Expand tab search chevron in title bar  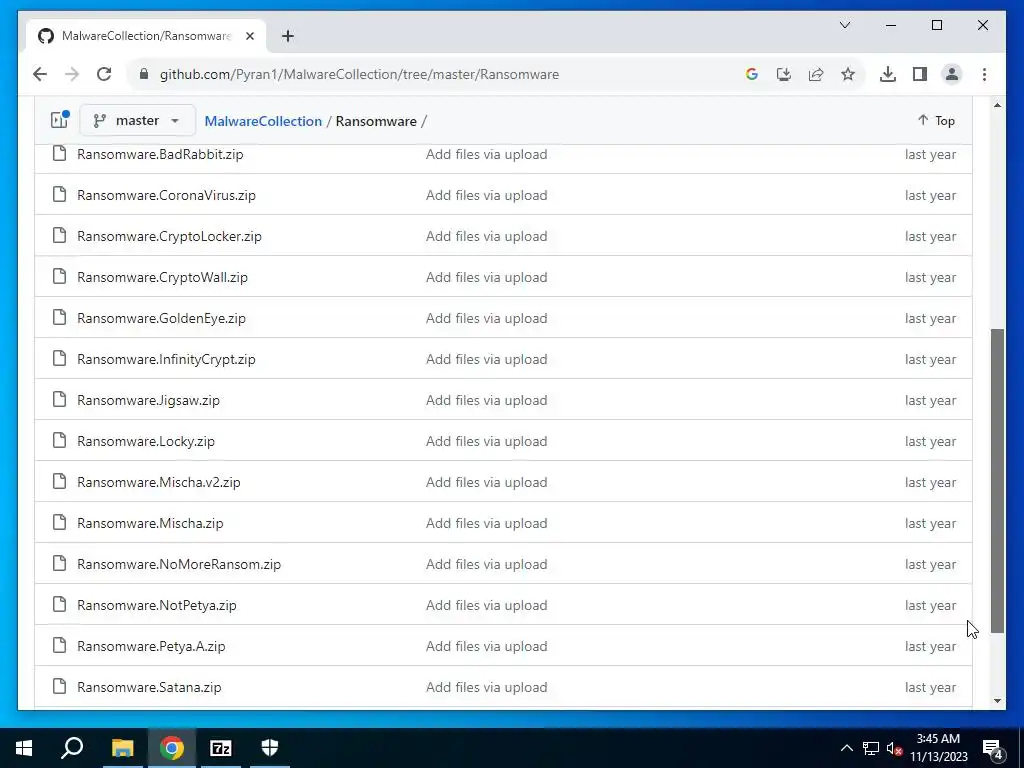[x=845, y=25]
